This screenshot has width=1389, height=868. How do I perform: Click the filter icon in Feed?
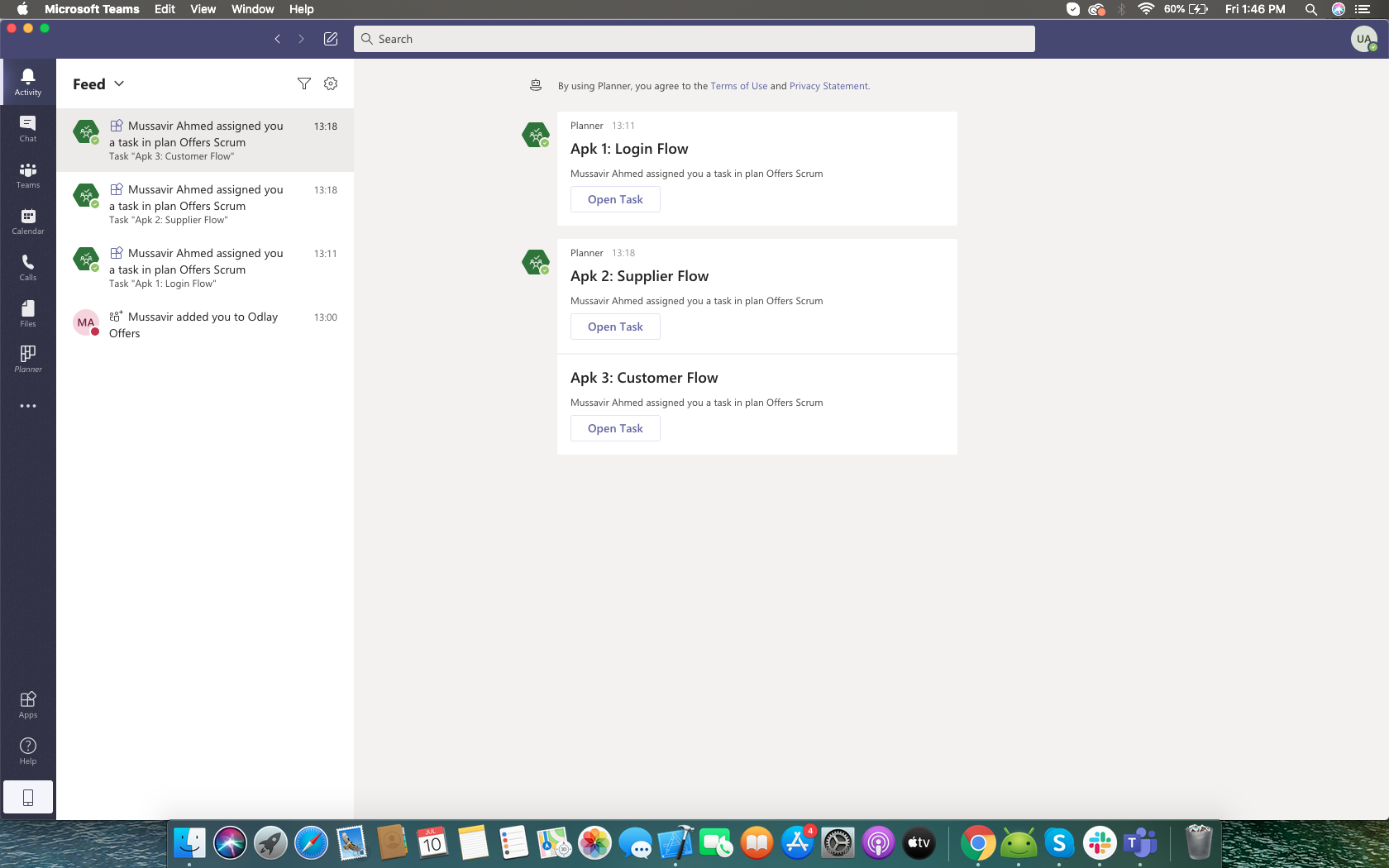(304, 83)
